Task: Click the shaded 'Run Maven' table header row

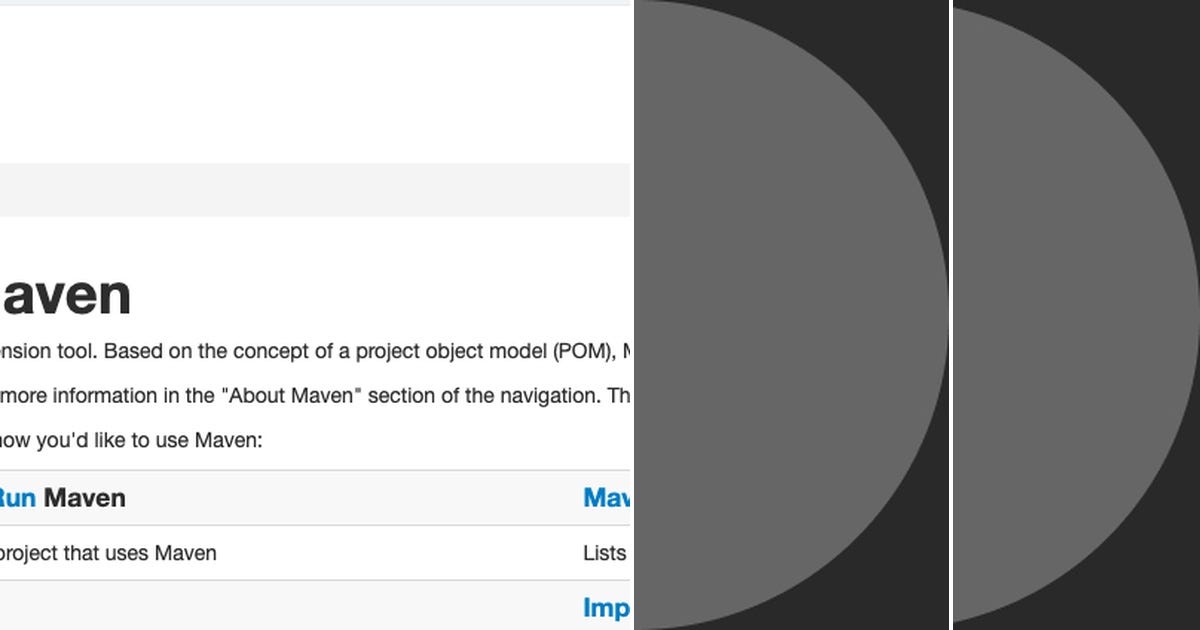Action: (x=300, y=497)
